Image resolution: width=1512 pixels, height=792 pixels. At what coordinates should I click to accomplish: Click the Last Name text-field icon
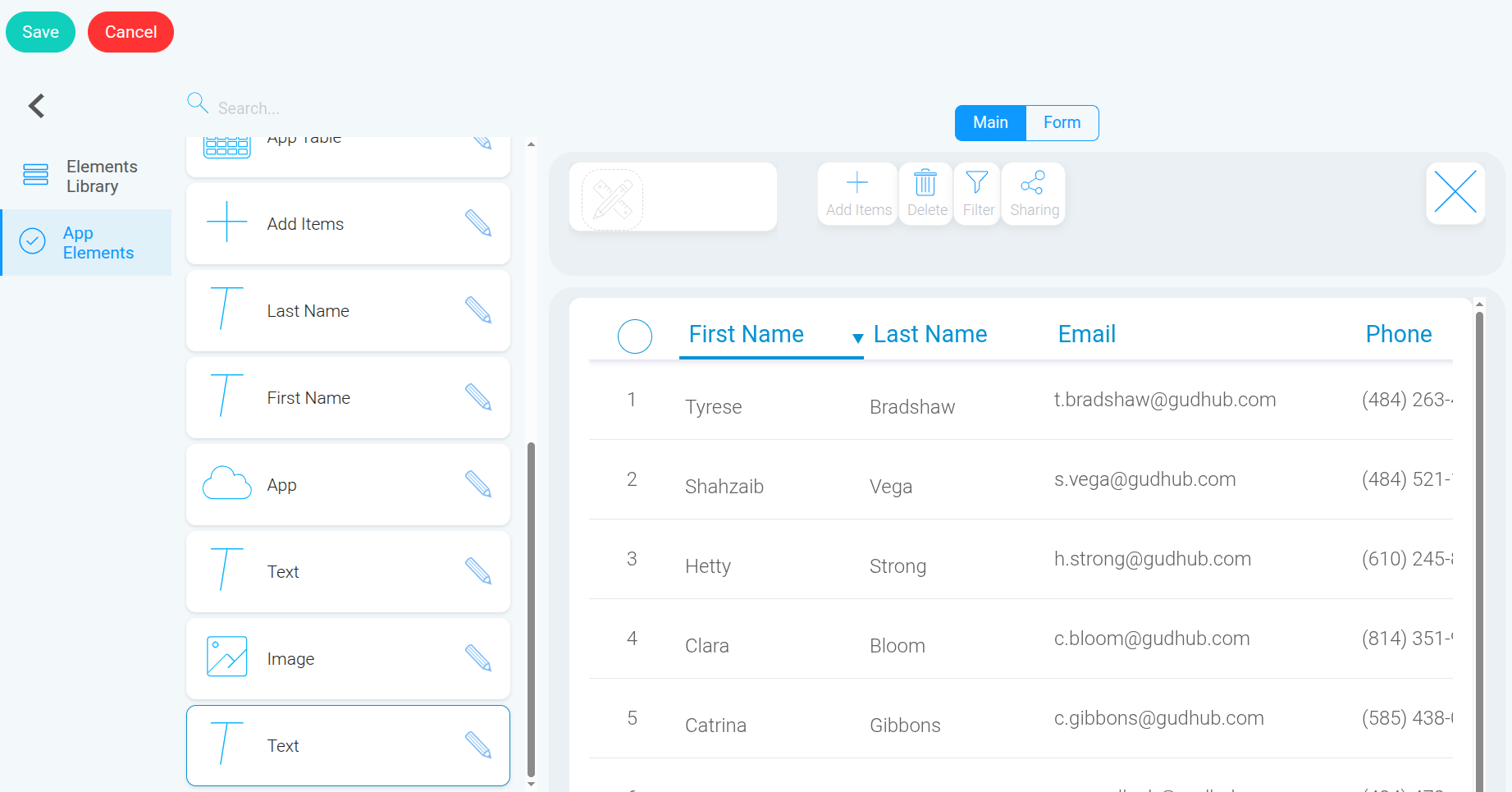(226, 309)
